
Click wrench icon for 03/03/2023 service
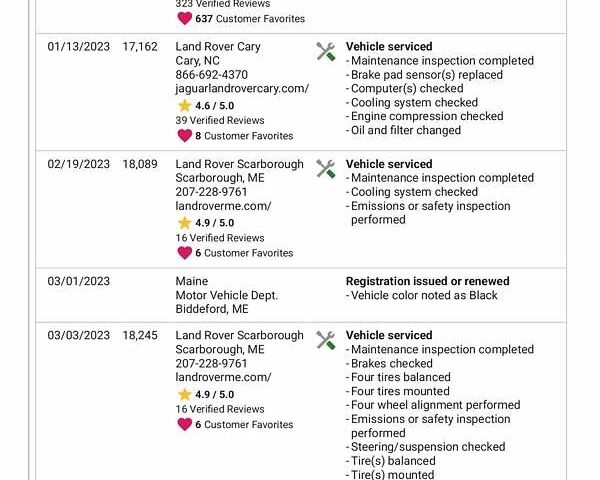click(x=325, y=340)
